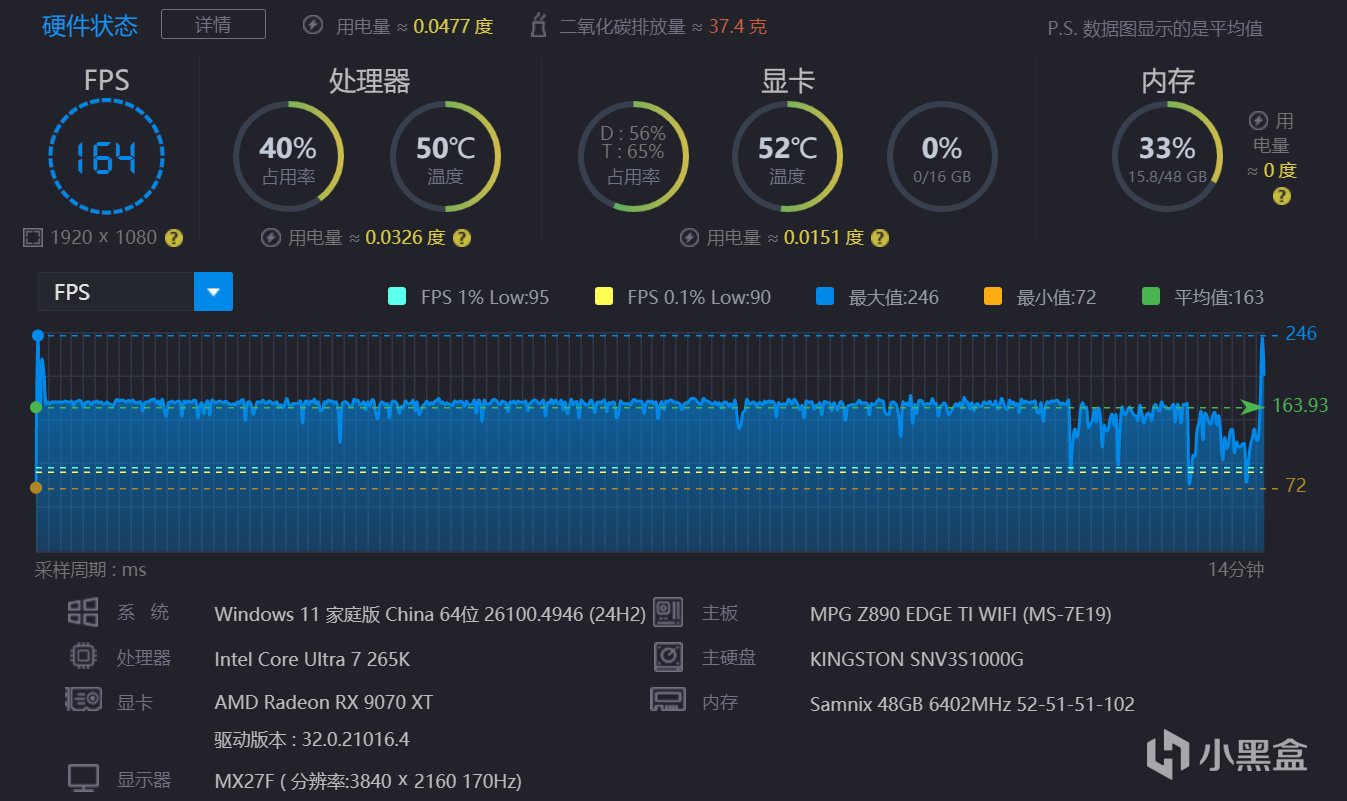This screenshot has height=801, width=1347.
Task: Click the hard disk icon beside 主硬盘
Action: [667, 657]
